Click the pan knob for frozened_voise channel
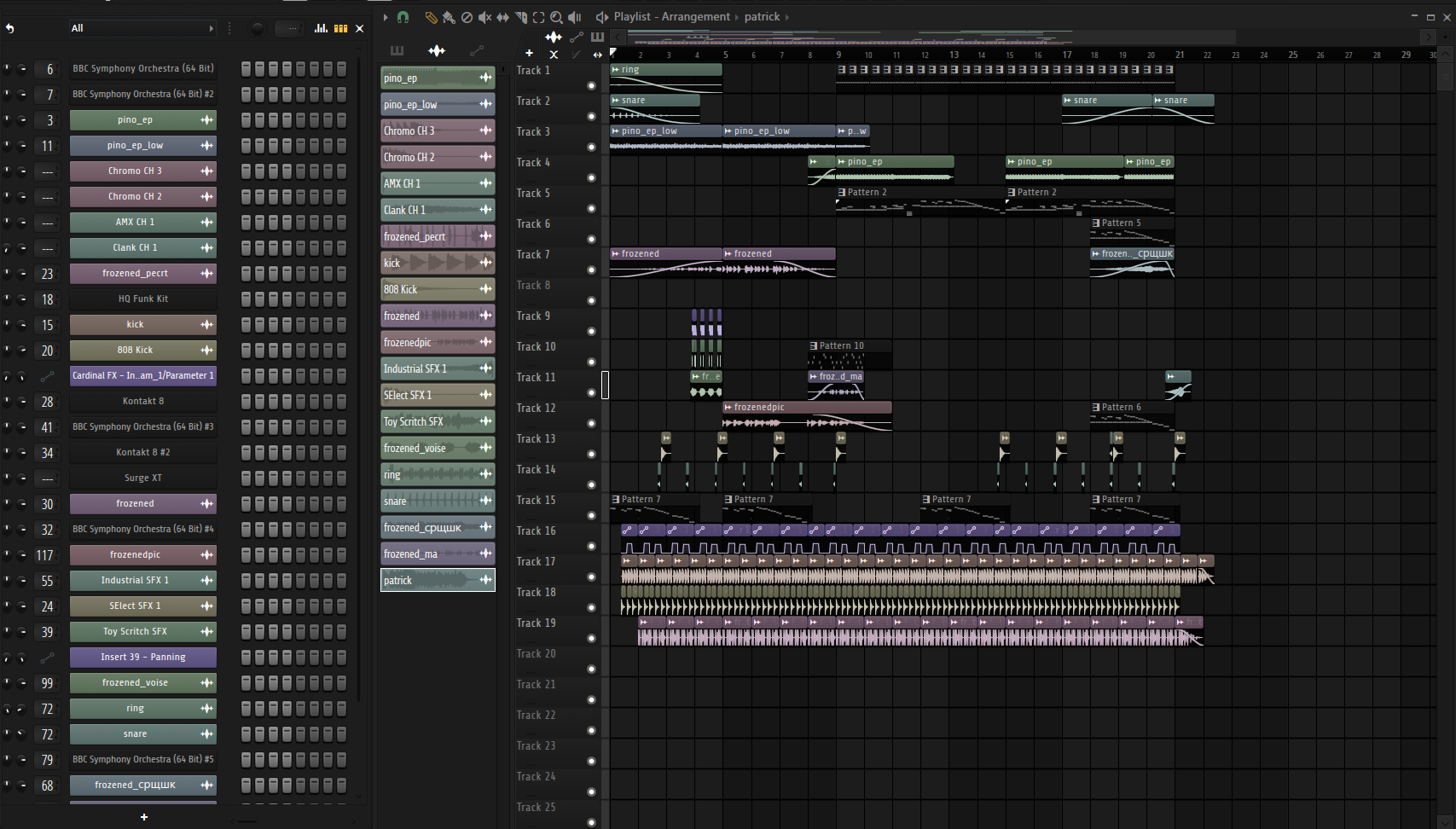 [8, 682]
